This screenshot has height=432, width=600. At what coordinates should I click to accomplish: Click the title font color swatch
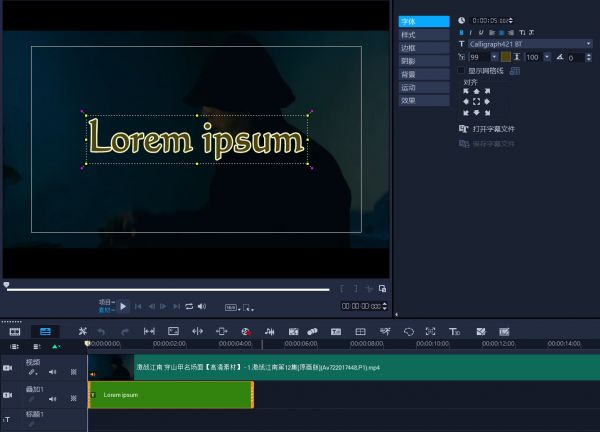tap(506, 57)
